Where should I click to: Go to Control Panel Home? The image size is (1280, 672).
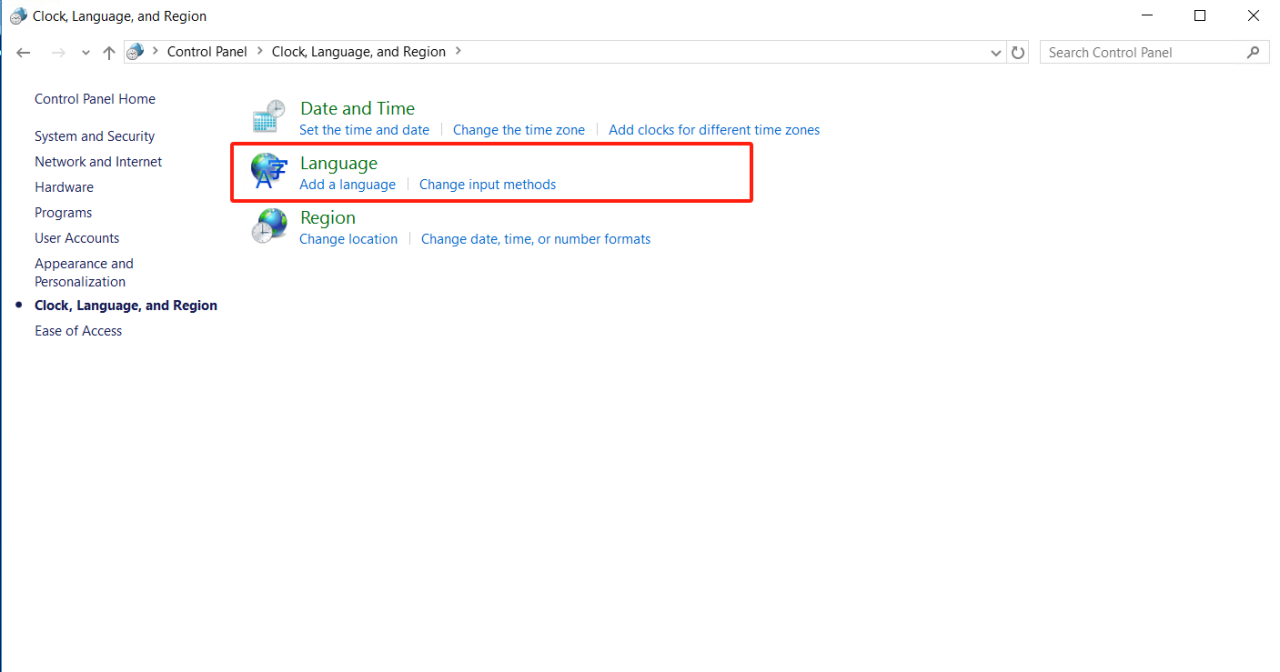pos(95,99)
